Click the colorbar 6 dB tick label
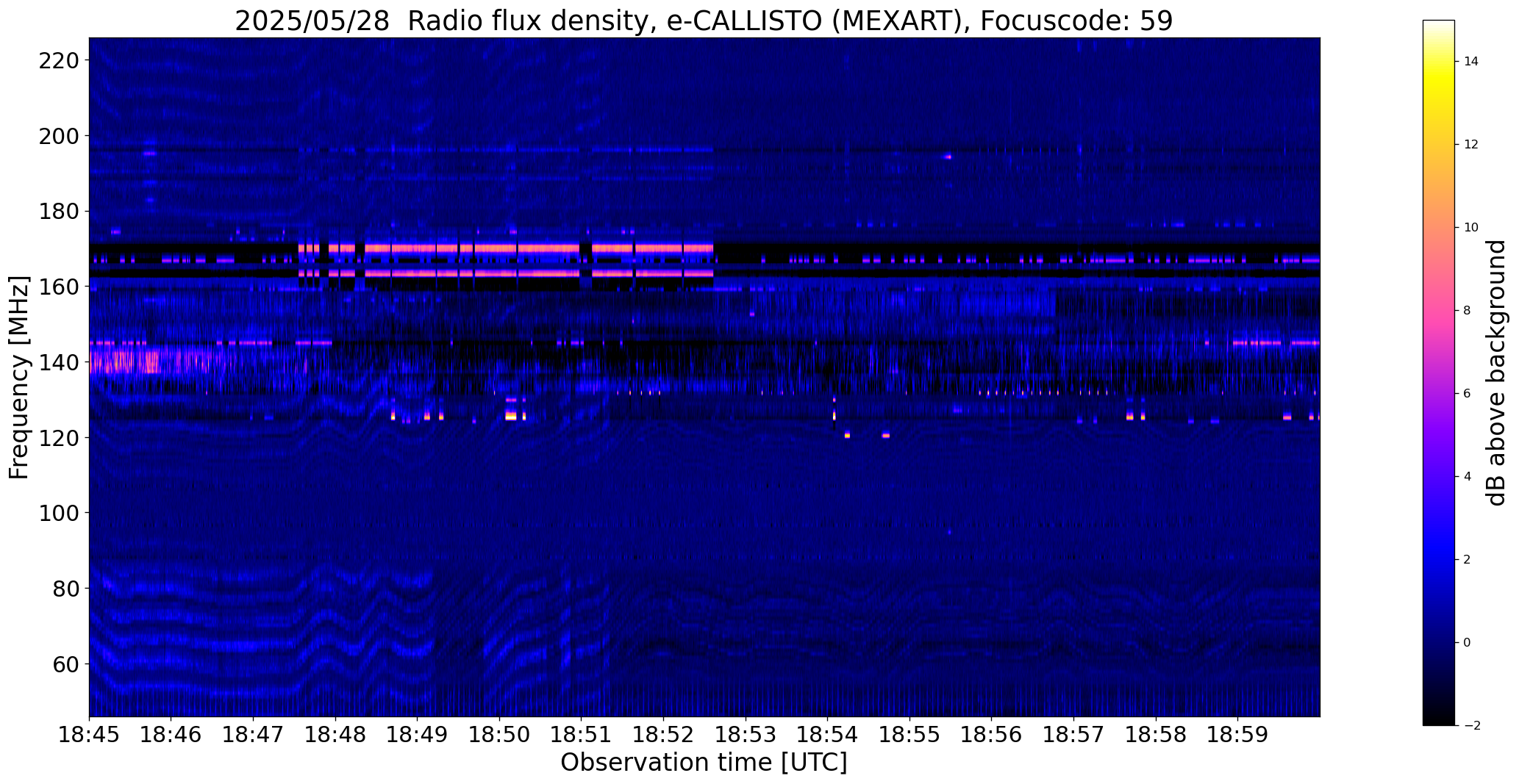Viewport: 1519px width, 784px height. (1468, 394)
